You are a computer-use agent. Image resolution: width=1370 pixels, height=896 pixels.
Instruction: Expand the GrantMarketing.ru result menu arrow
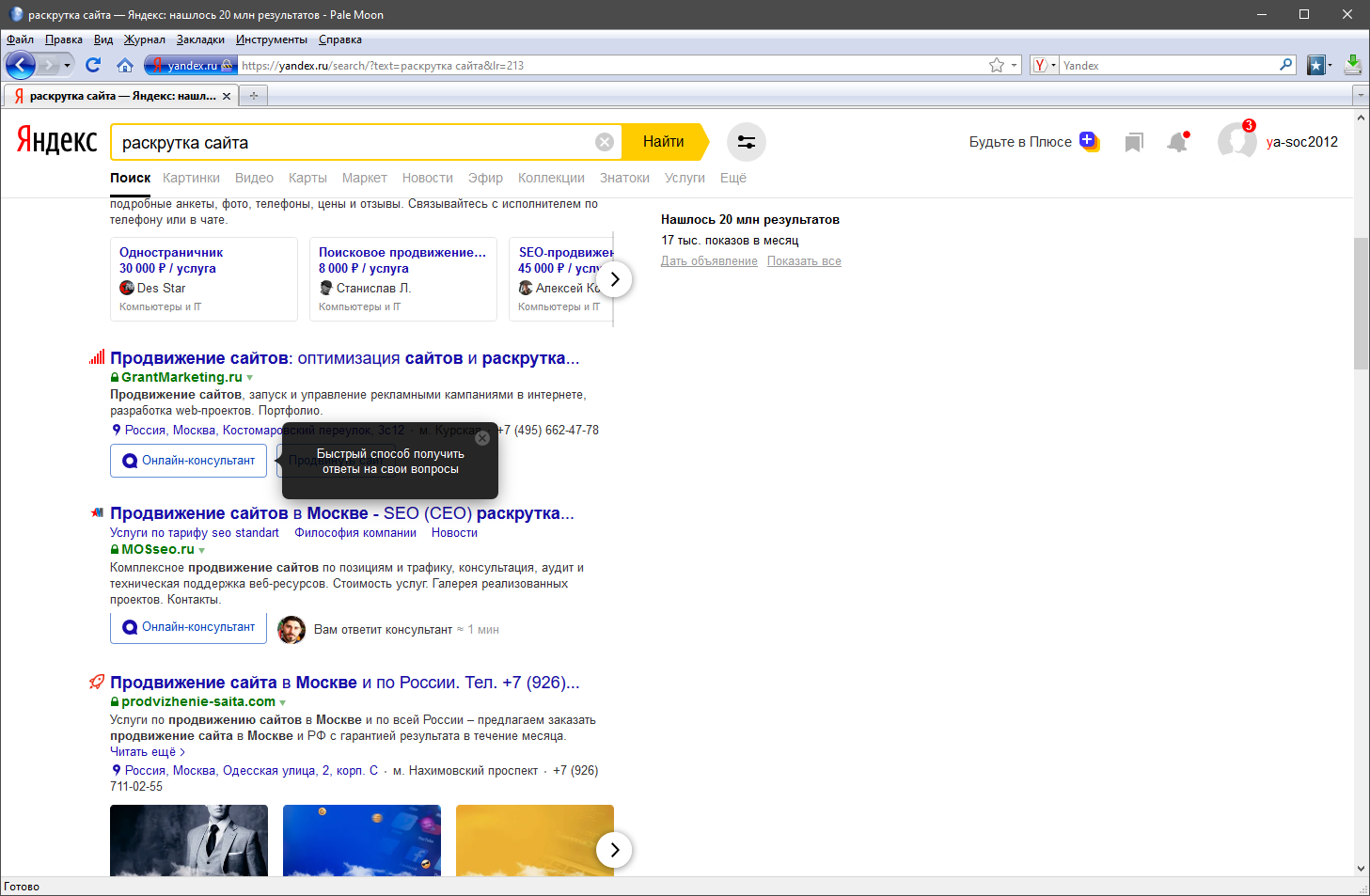coord(250,378)
